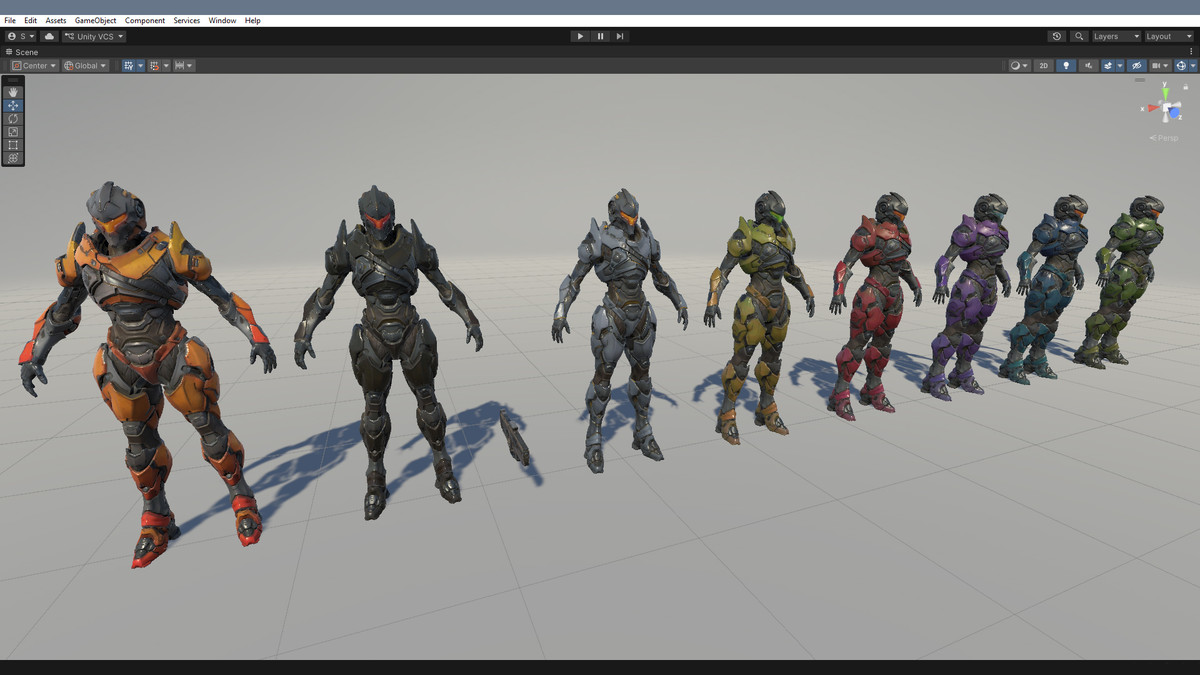
Task: Open the Help menu
Action: coord(253,20)
